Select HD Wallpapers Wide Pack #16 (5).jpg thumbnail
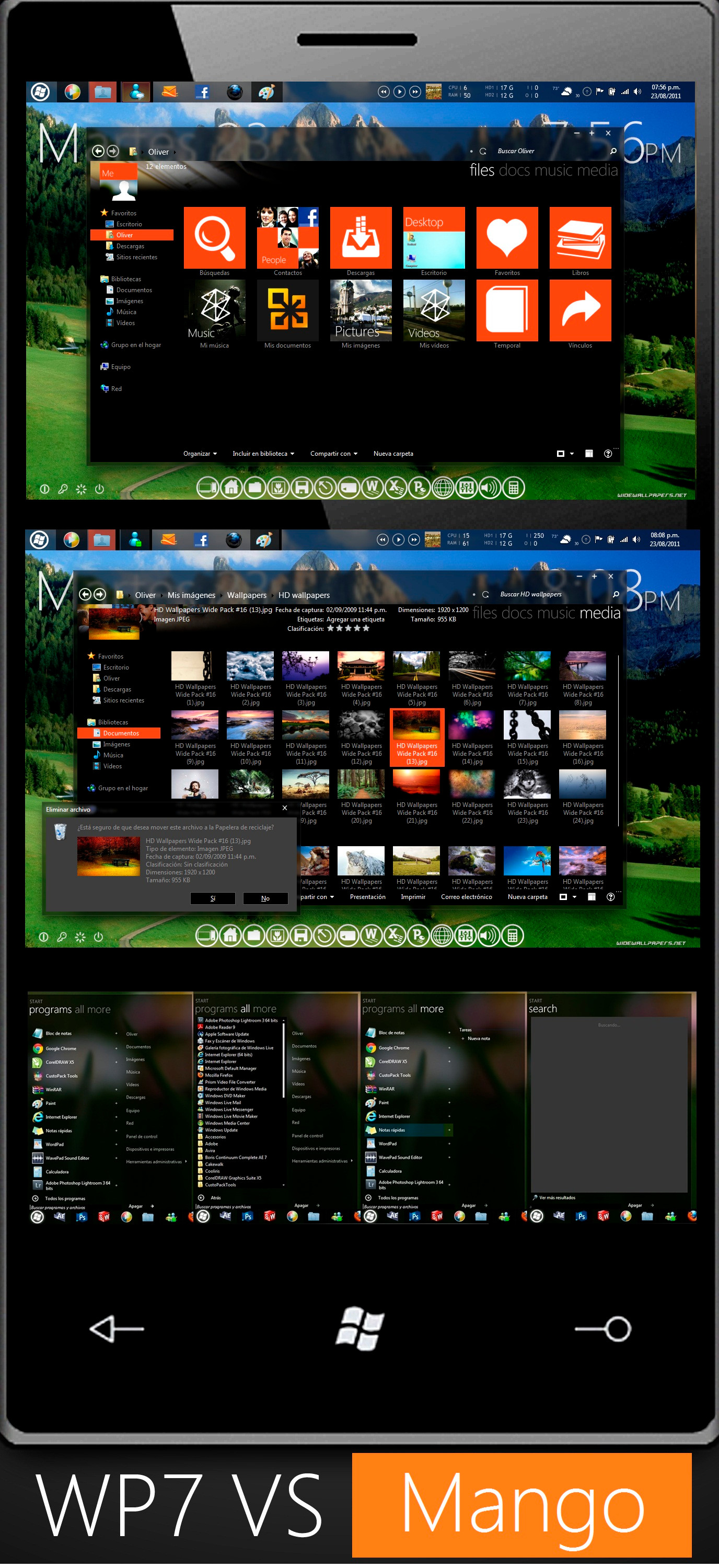Image resolution: width=719 pixels, height=1568 pixels. [416, 678]
